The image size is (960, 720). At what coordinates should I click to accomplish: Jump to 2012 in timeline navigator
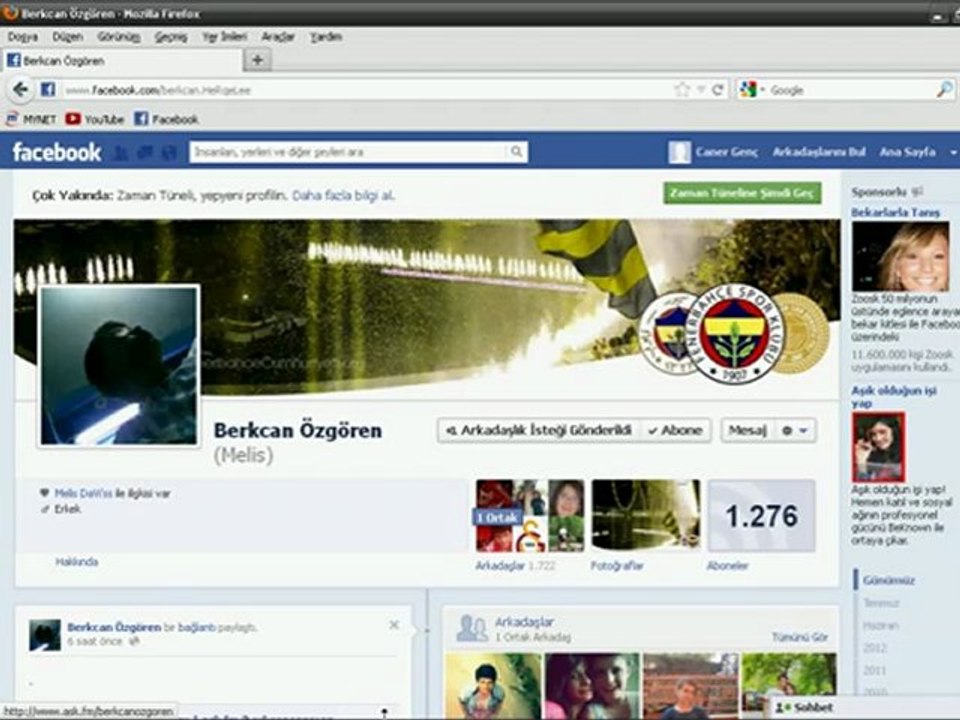875,648
